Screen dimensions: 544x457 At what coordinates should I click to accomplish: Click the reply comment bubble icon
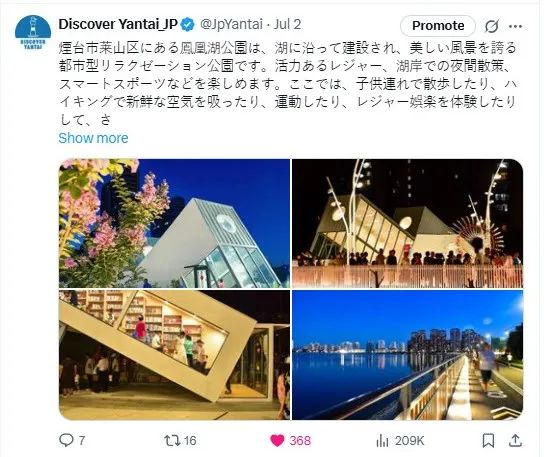tap(66, 440)
